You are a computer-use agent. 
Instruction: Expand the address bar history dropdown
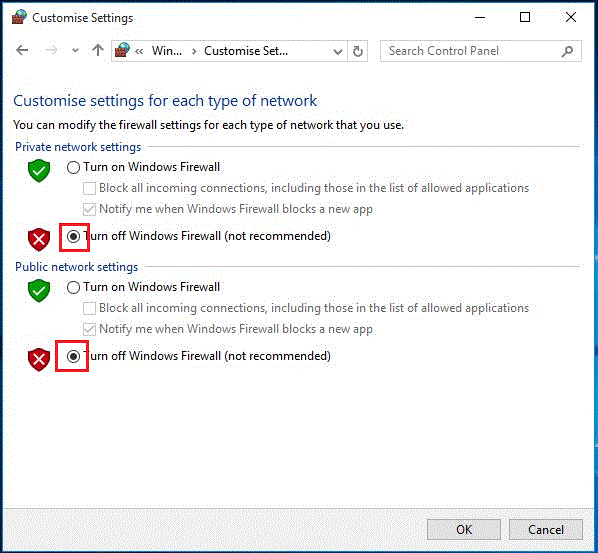click(x=338, y=51)
